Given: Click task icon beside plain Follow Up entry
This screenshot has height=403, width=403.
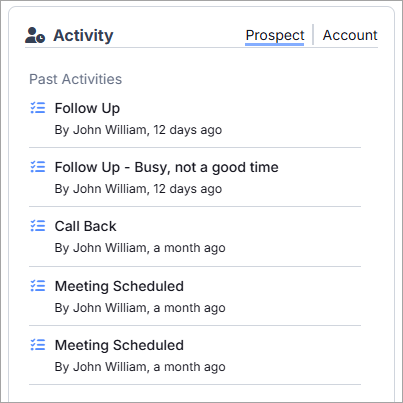Looking at the screenshot, I should (x=38, y=108).
